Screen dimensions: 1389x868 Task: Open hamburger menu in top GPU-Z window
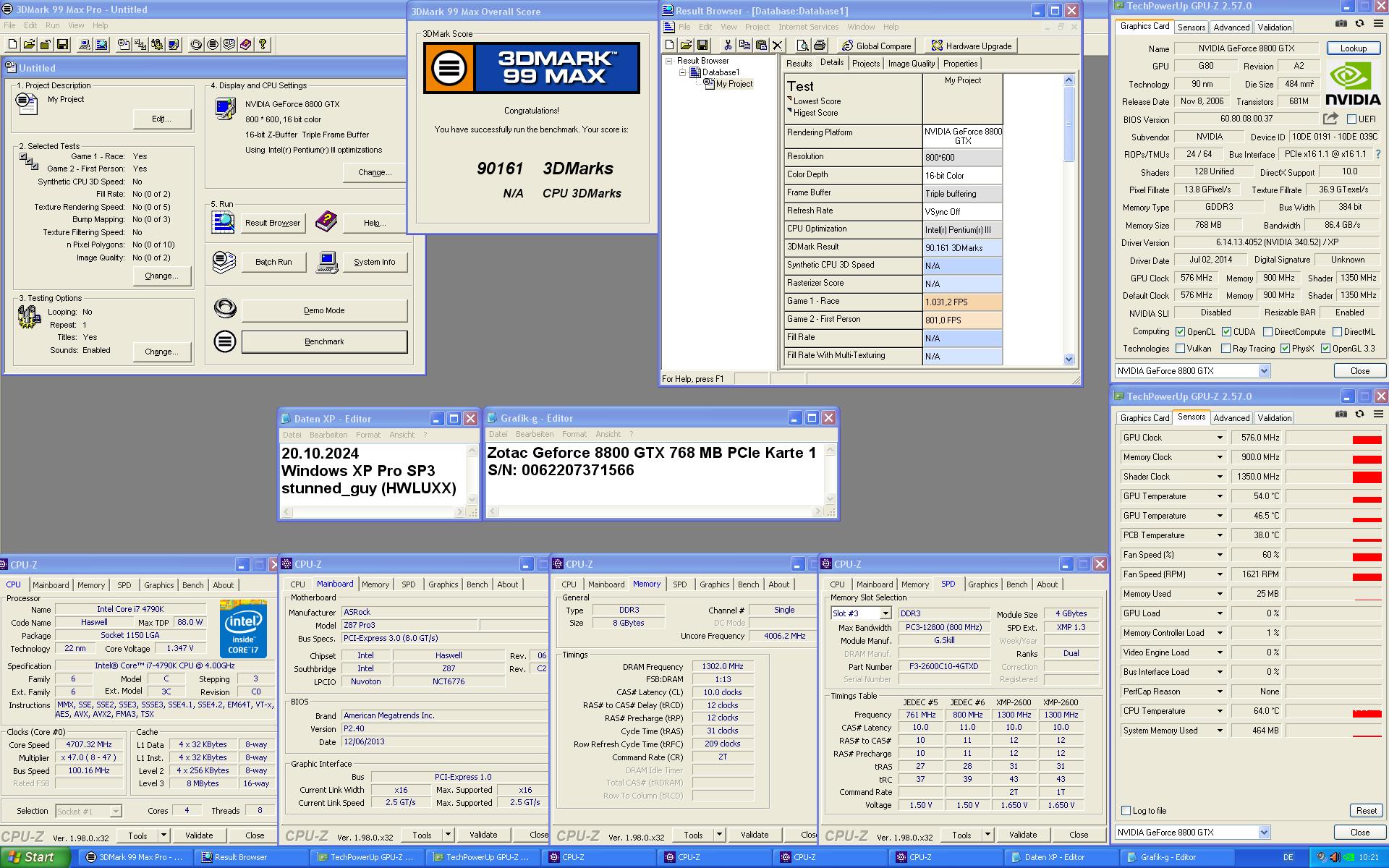point(1377,23)
